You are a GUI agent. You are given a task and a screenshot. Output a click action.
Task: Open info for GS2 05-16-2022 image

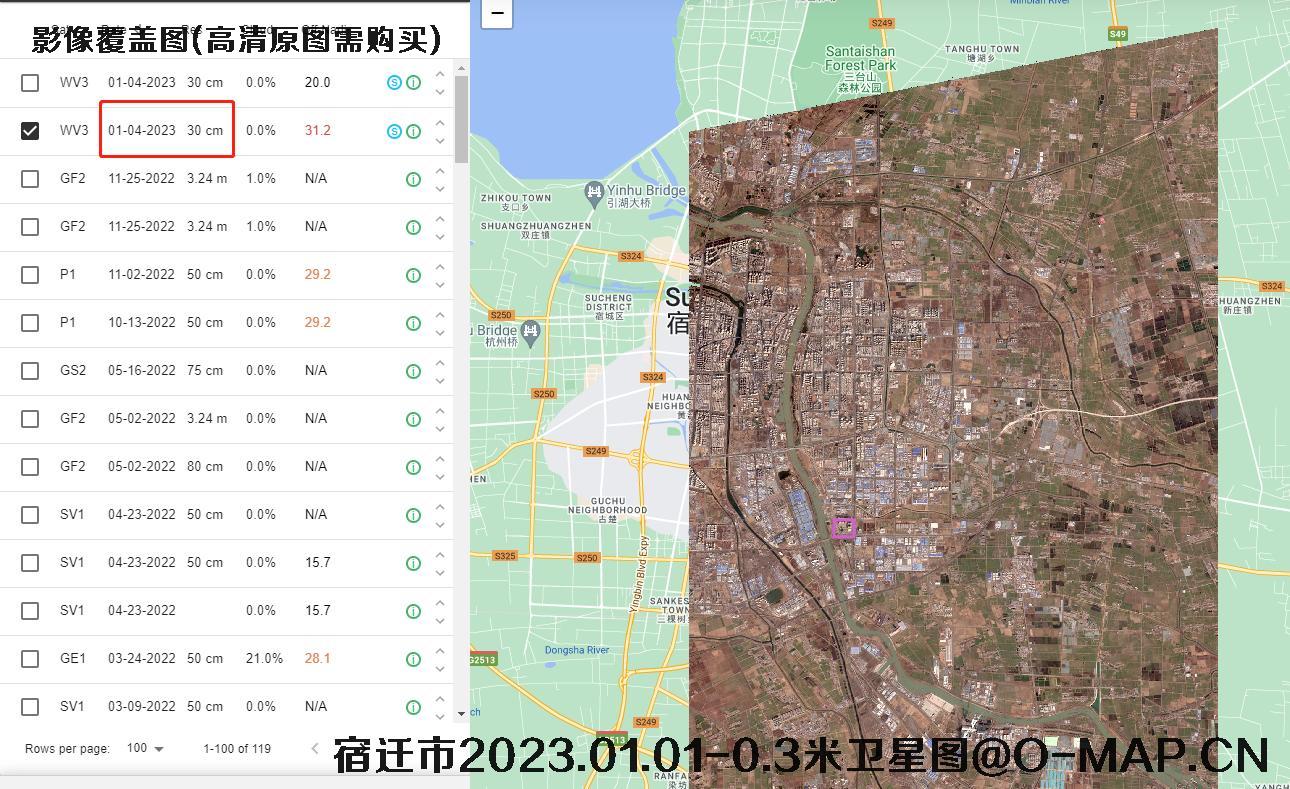(x=413, y=371)
